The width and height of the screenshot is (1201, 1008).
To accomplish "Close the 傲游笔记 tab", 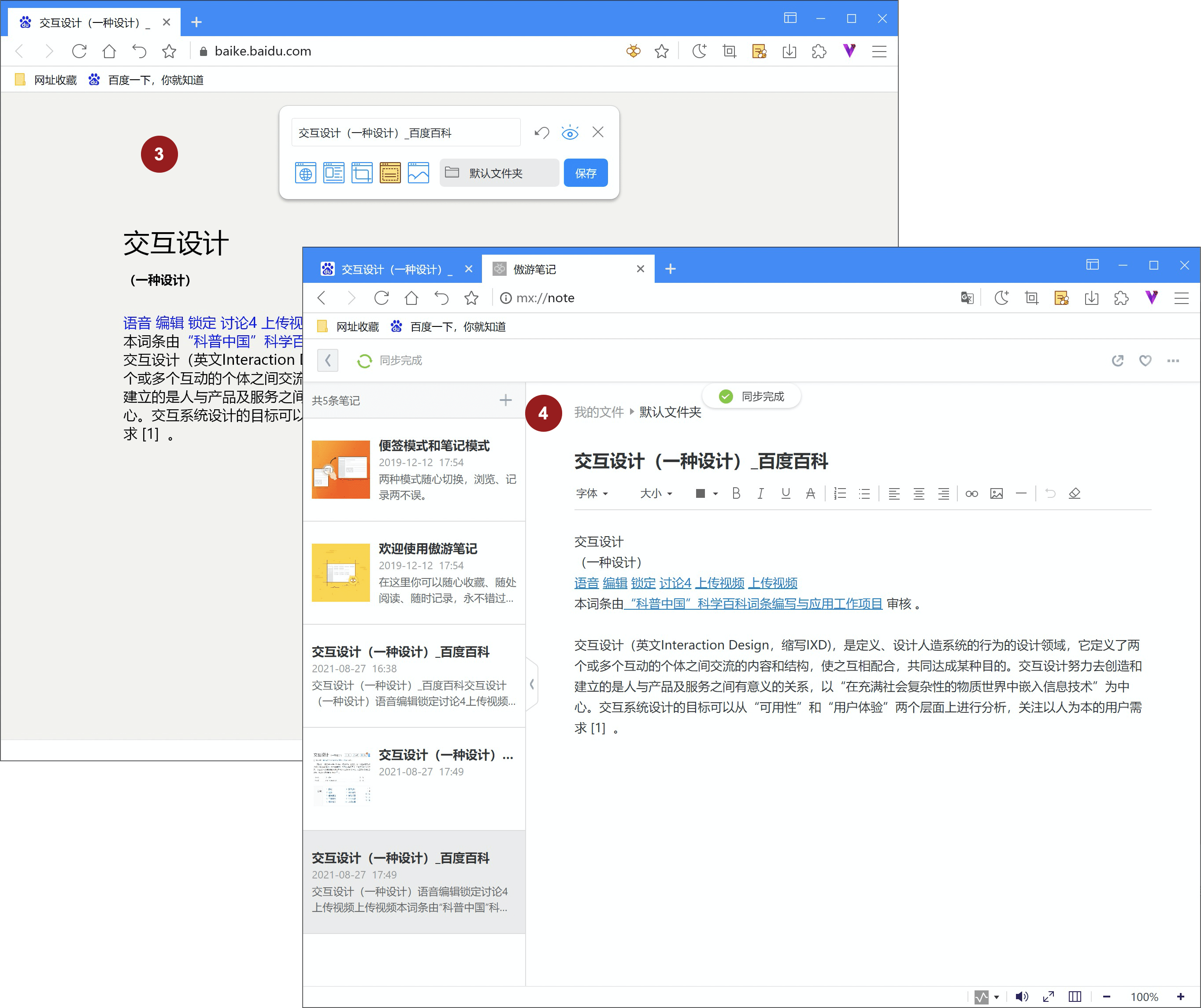I will click(640, 269).
